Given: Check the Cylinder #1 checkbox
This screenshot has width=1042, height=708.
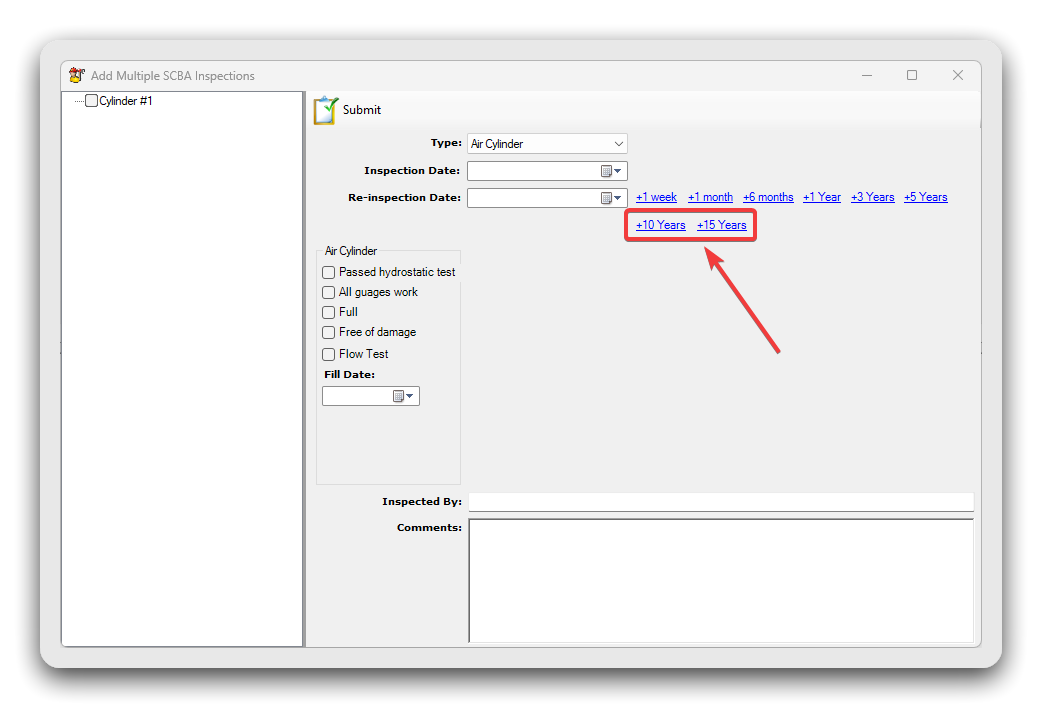Looking at the screenshot, I should pyautogui.click(x=92, y=100).
